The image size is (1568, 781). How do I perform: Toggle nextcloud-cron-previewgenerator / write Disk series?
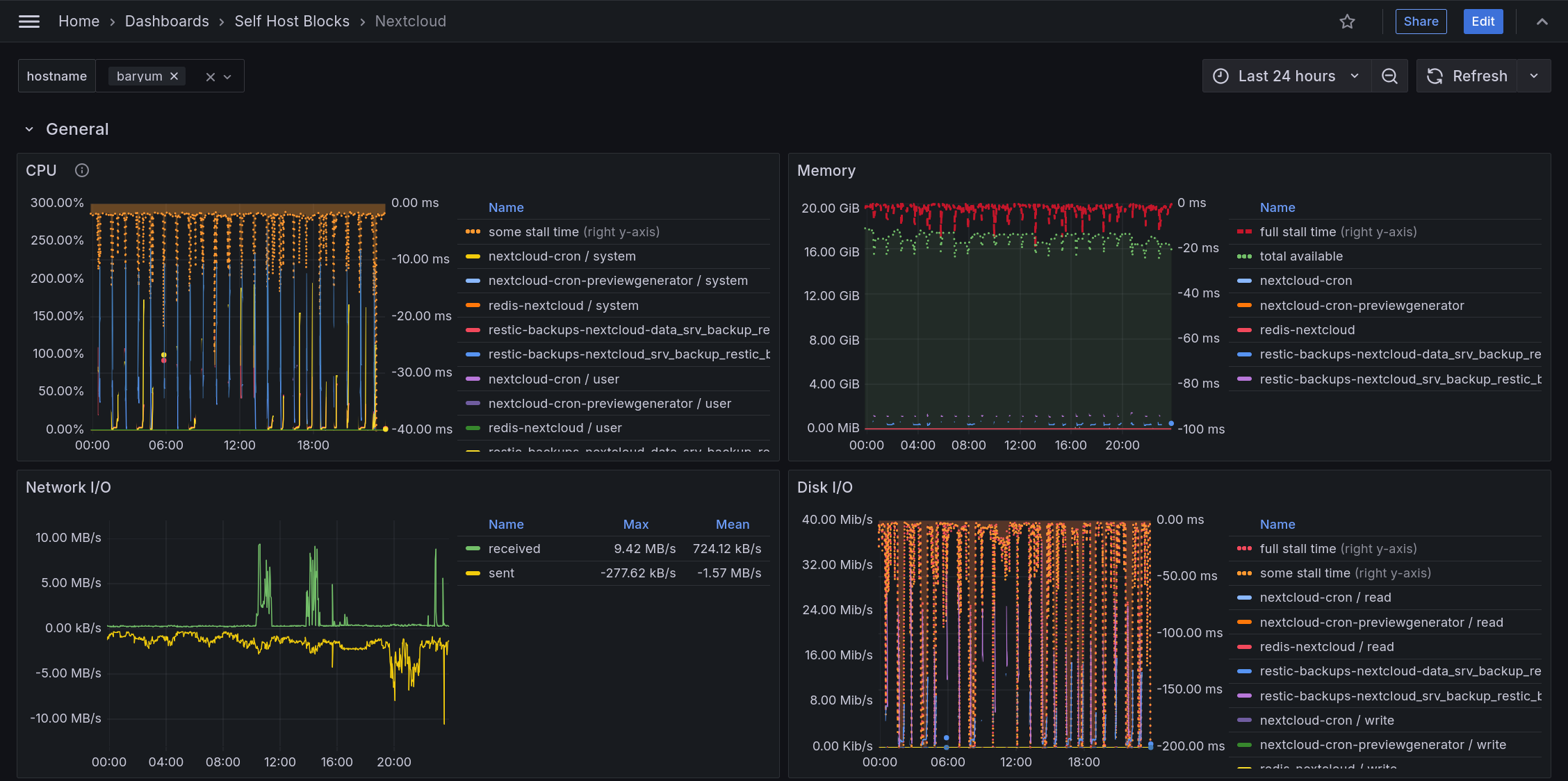1382,745
